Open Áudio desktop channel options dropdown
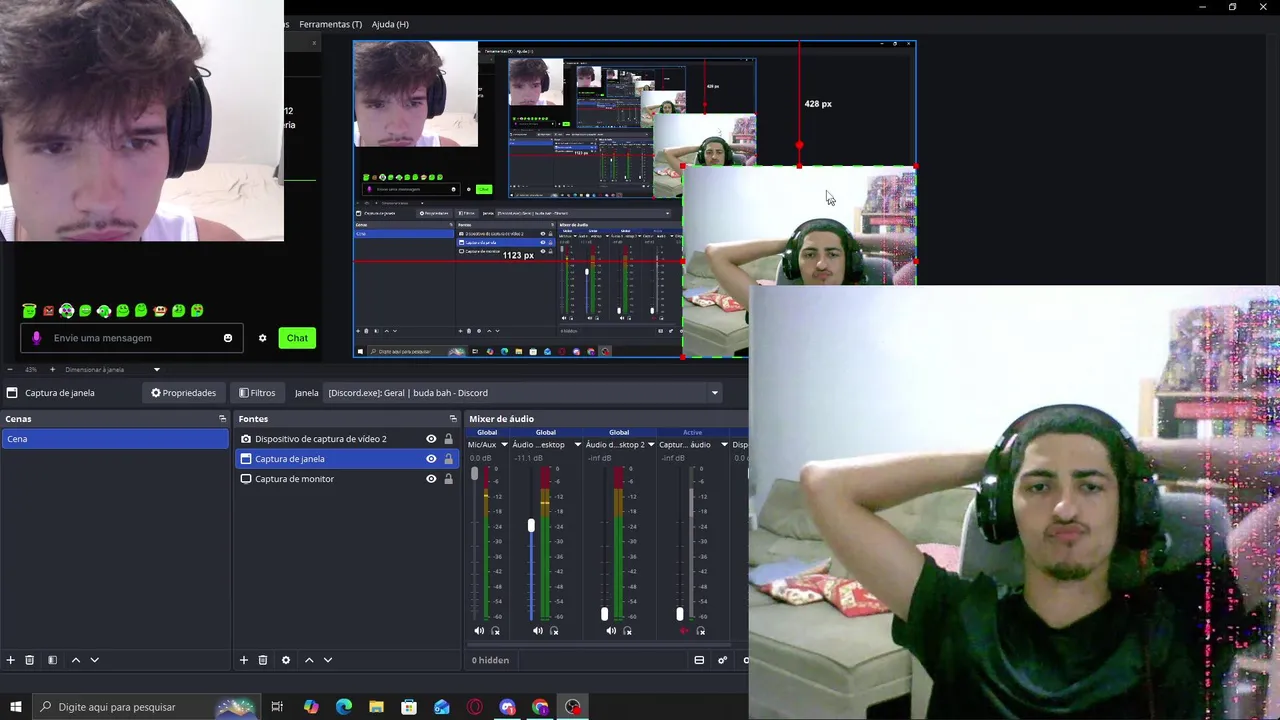This screenshot has width=1280, height=720. pos(577,445)
